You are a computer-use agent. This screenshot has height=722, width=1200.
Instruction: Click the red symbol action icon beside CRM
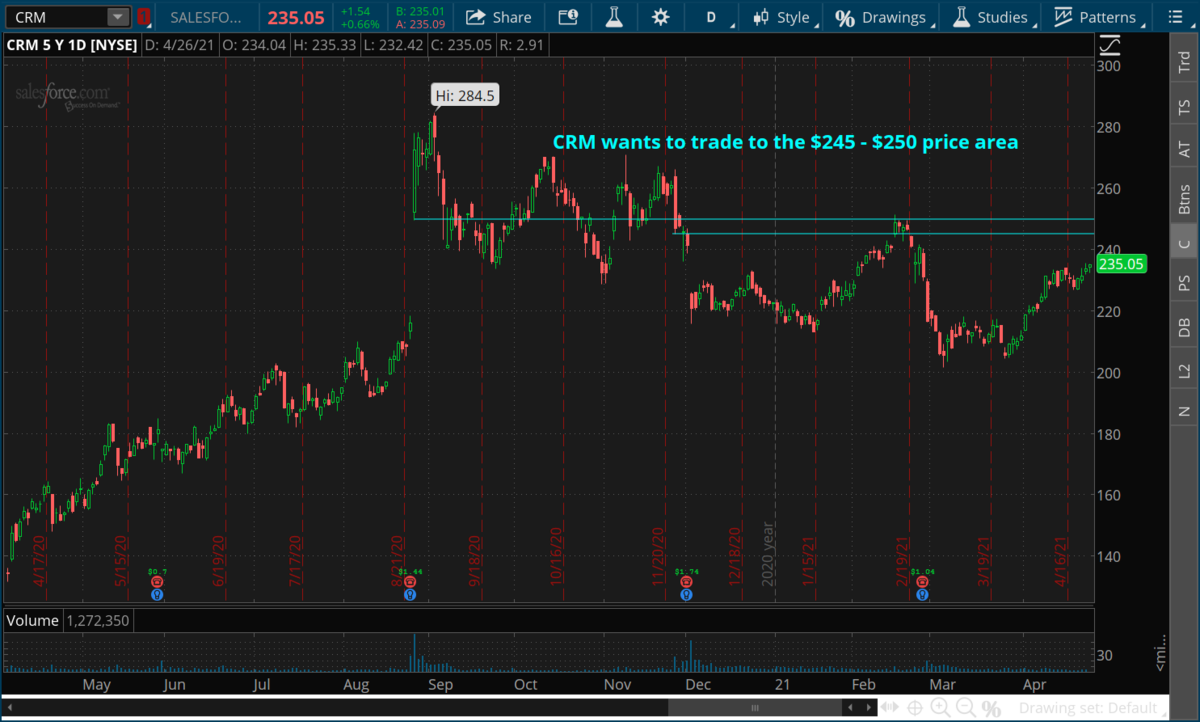point(143,17)
